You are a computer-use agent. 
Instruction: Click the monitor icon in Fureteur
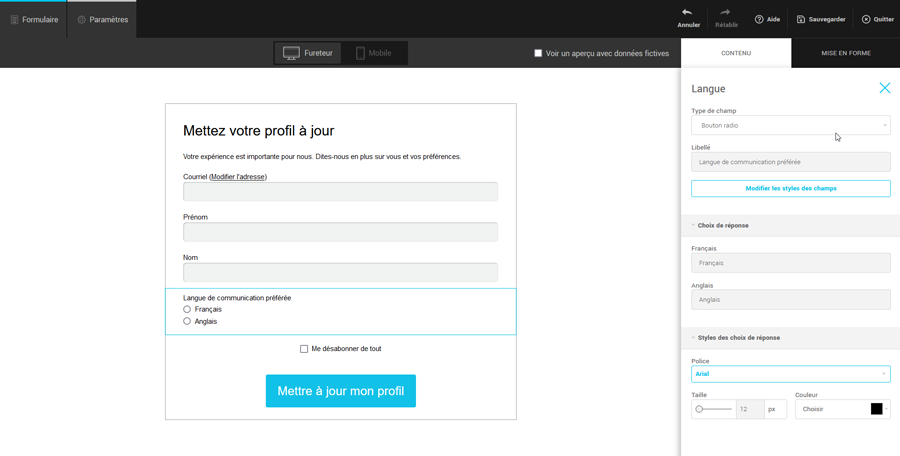coord(291,53)
